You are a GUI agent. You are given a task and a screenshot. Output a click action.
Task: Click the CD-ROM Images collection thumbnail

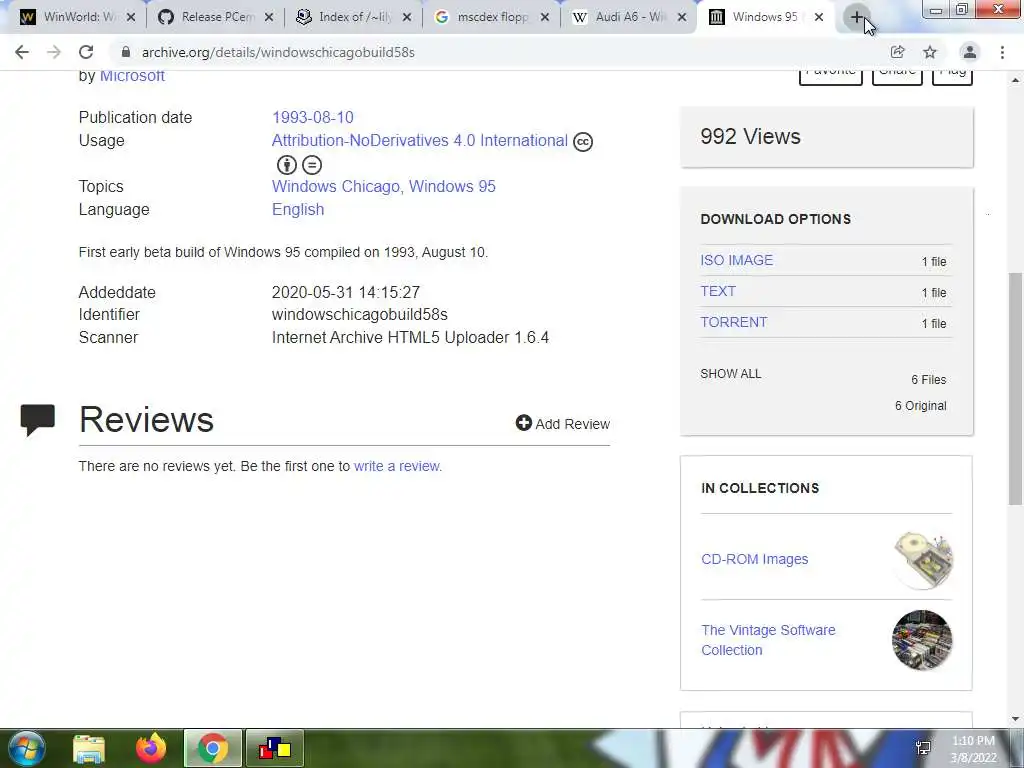click(922, 560)
